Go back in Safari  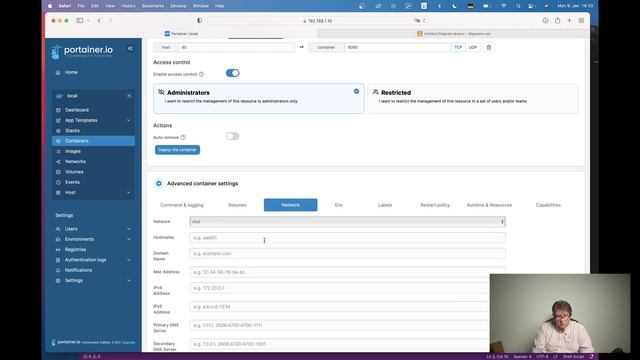(99, 20)
